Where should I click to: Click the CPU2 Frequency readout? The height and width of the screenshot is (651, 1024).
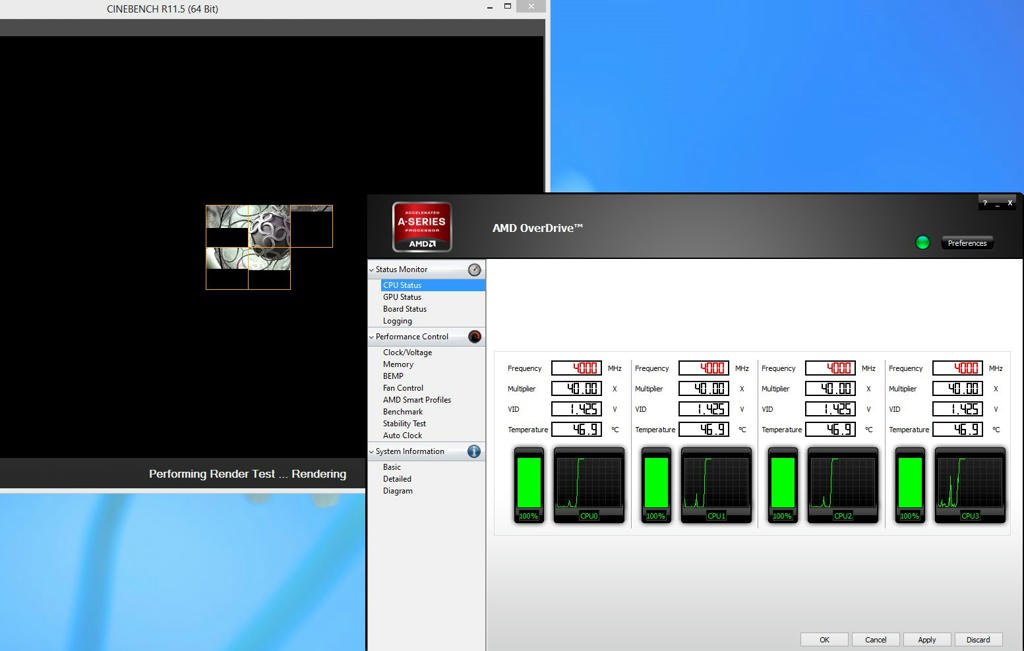(x=831, y=368)
